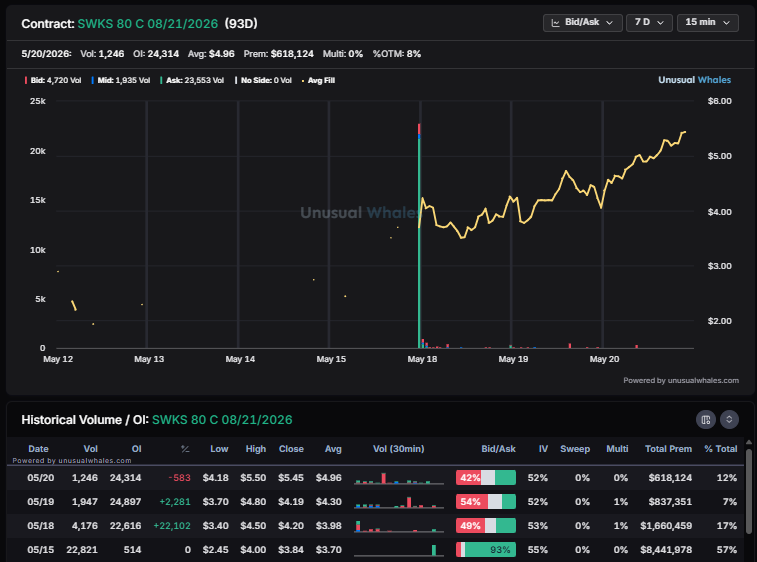Screen dimensions: 757x562
Task: Toggle the Avg Fill legend item
Action: [x=318, y=81]
